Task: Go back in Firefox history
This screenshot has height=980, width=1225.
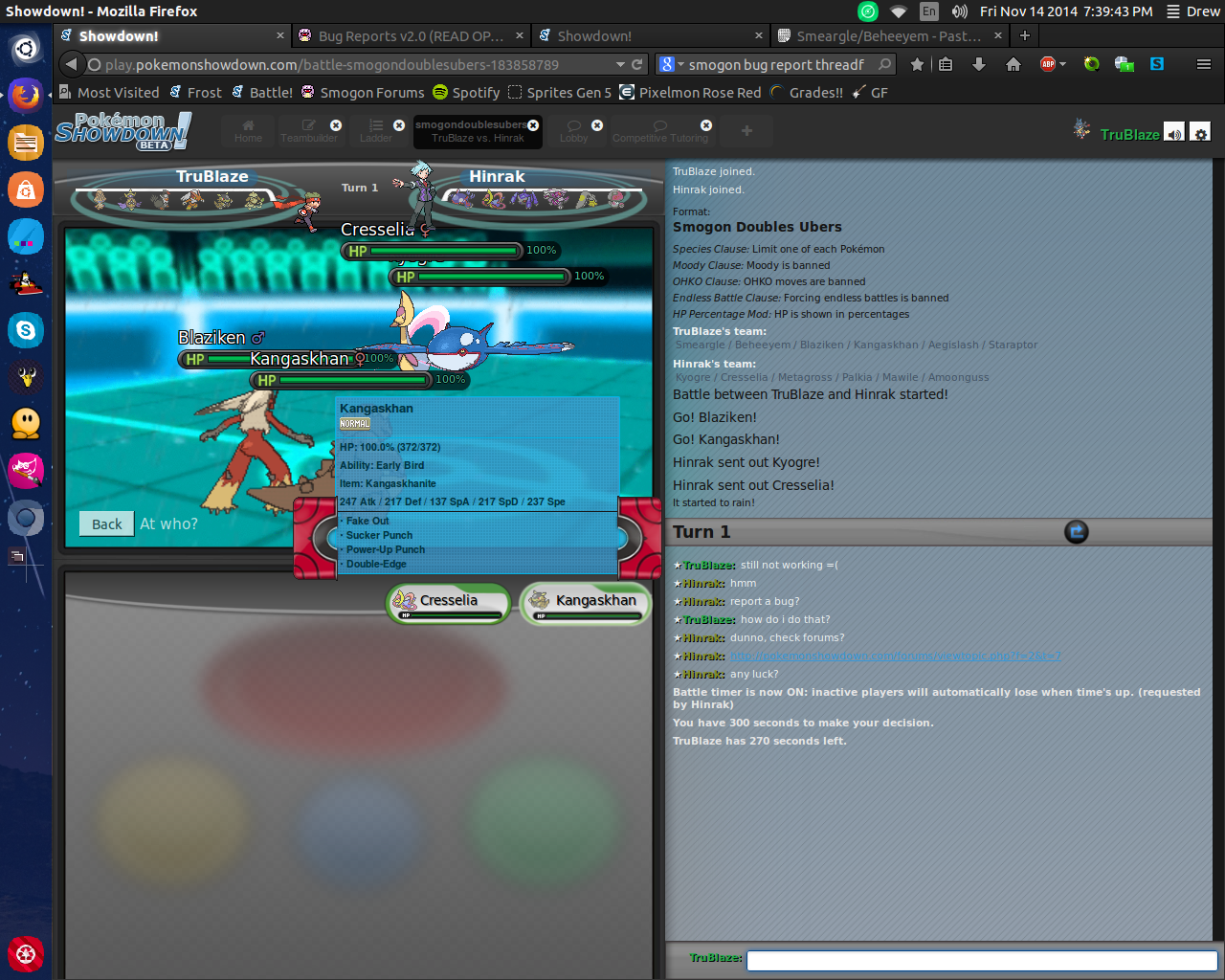Action: tap(71, 64)
